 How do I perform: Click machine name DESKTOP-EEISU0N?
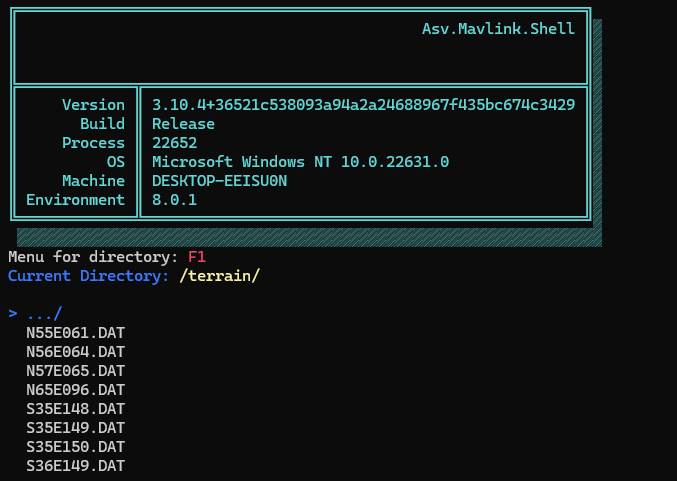(x=219, y=181)
